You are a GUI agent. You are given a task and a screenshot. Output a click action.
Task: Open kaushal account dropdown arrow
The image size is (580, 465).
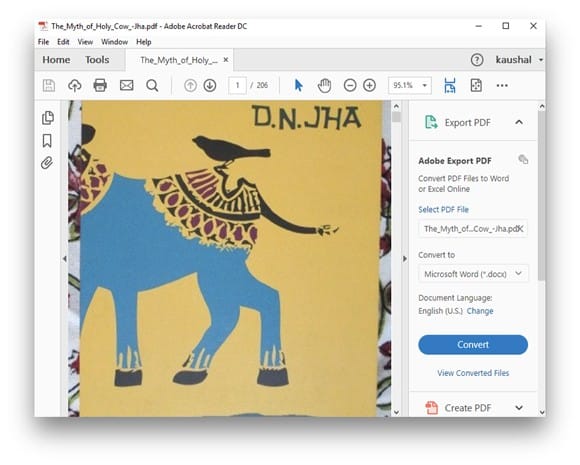[540, 60]
